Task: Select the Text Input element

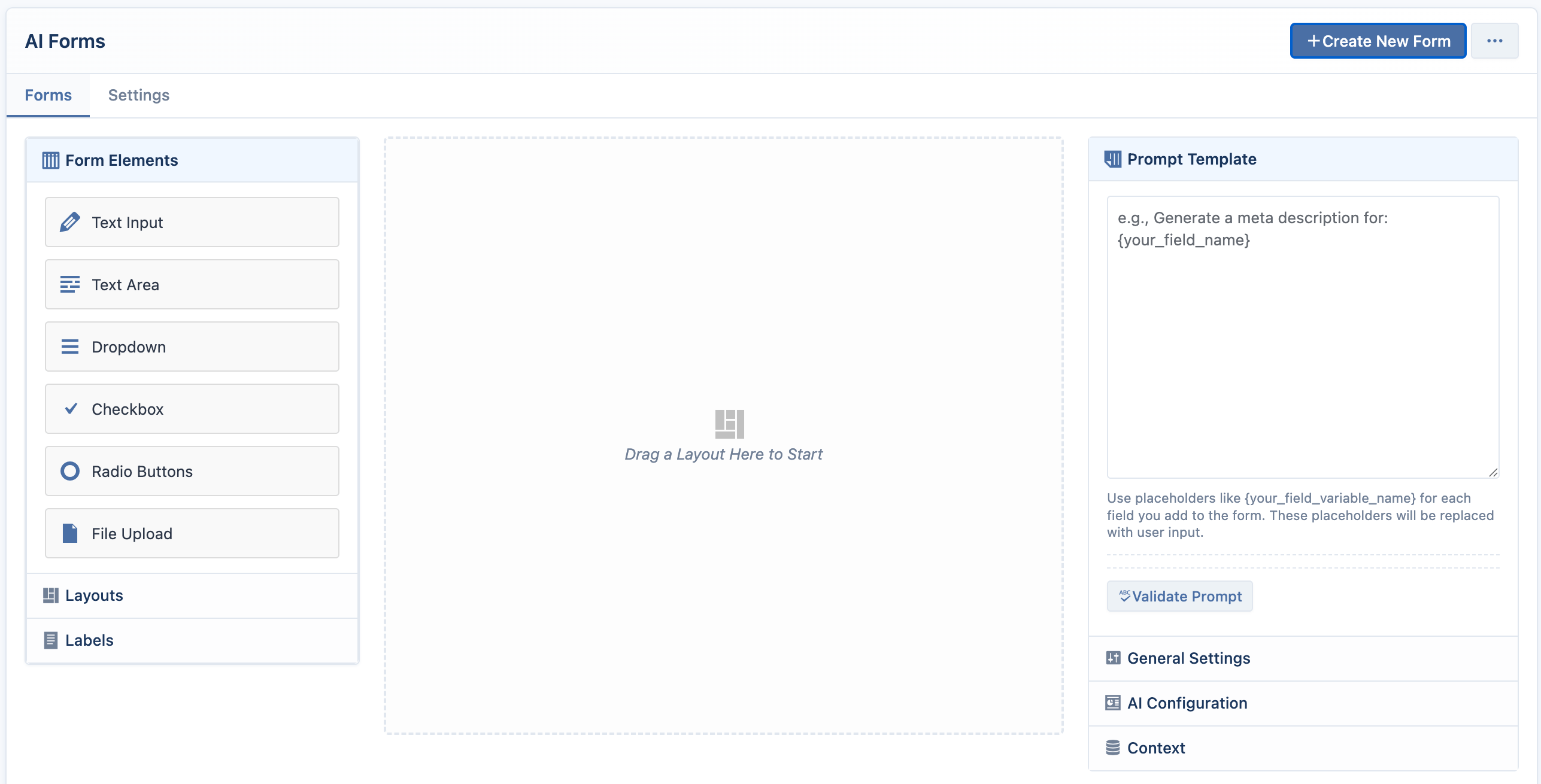Action: pos(192,222)
